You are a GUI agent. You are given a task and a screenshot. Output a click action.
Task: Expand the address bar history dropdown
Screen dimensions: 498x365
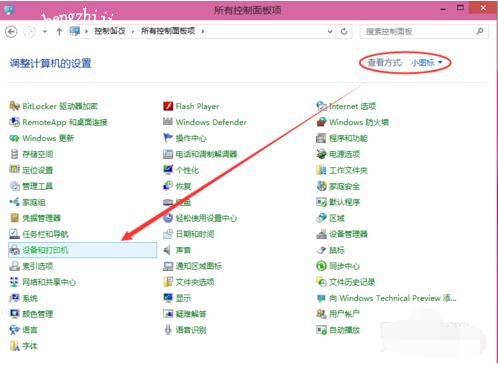[330, 32]
